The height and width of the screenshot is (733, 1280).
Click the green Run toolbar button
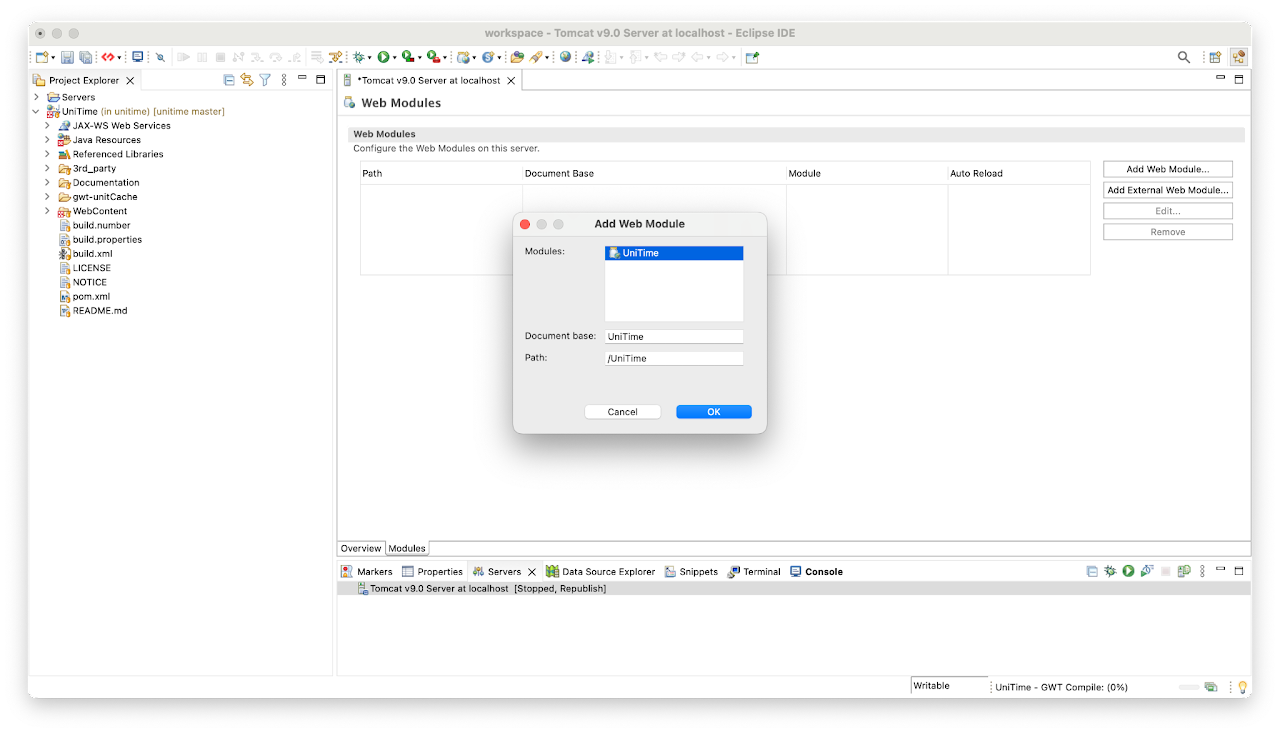382,58
